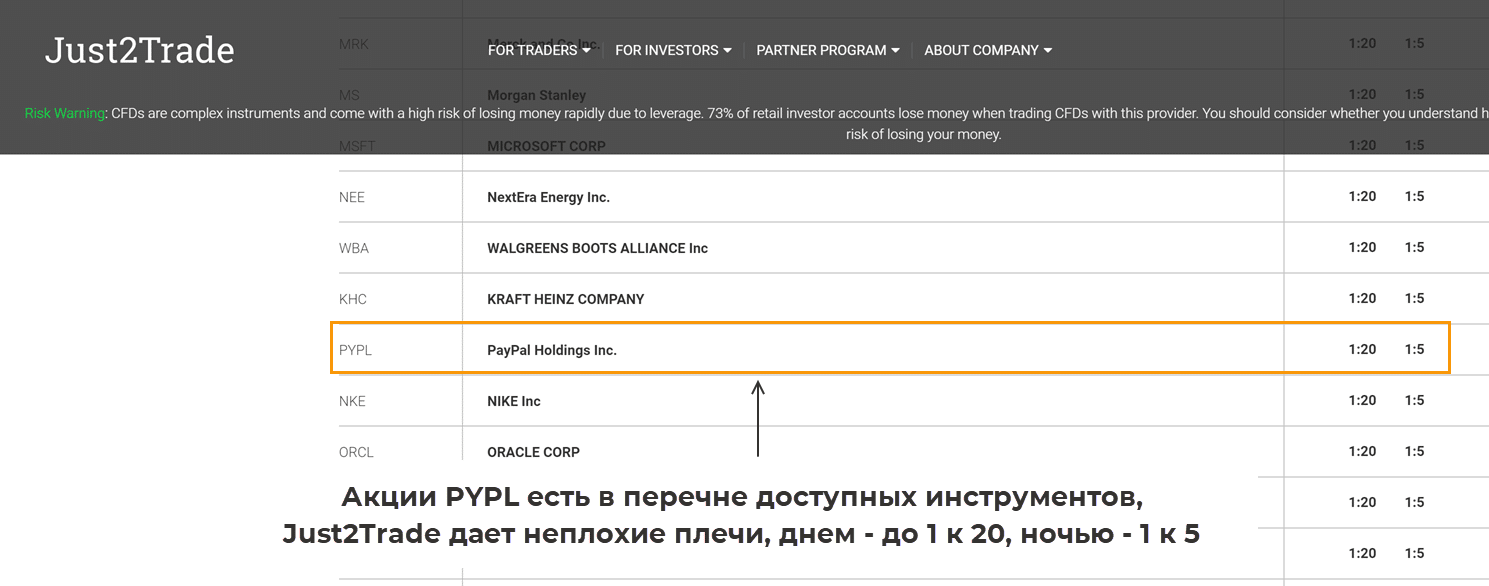
Task: Click the Just2Trade logo
Action: 139,50
